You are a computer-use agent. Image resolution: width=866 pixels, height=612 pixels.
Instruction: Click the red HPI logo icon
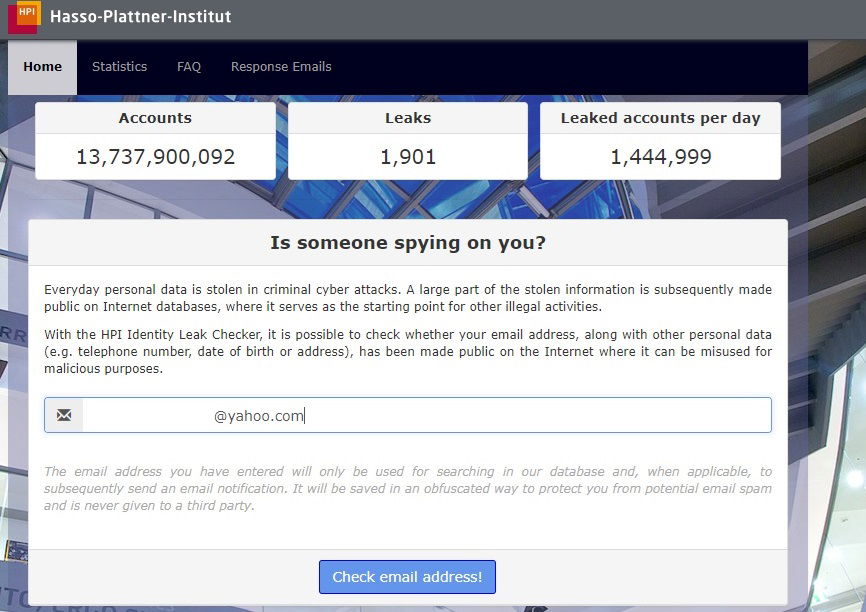[24, 17]
